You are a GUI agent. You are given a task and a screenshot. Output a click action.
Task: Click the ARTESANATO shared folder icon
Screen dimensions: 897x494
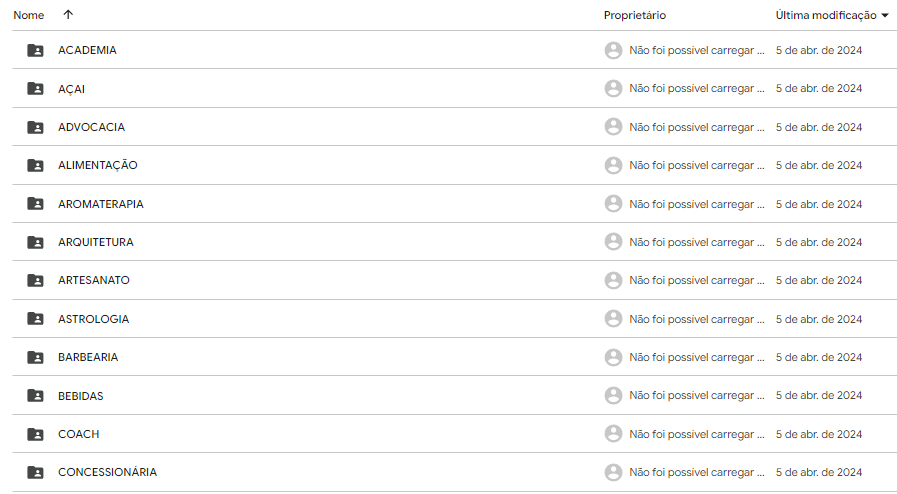35,281
